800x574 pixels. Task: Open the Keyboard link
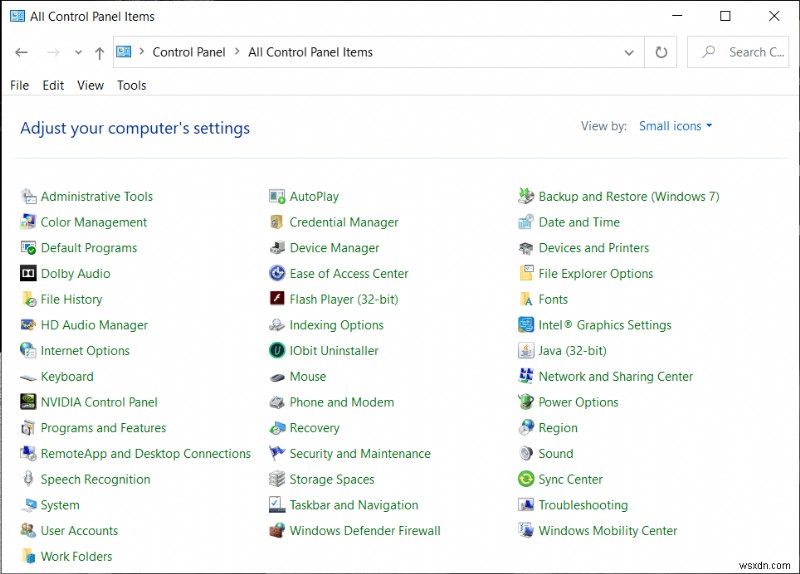point(67,377)
